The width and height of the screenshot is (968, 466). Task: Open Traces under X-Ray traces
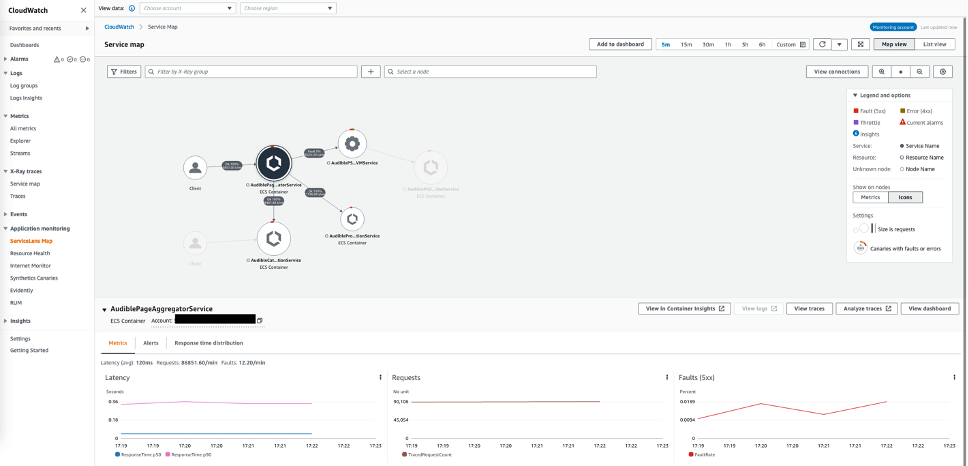coord(18,196)
